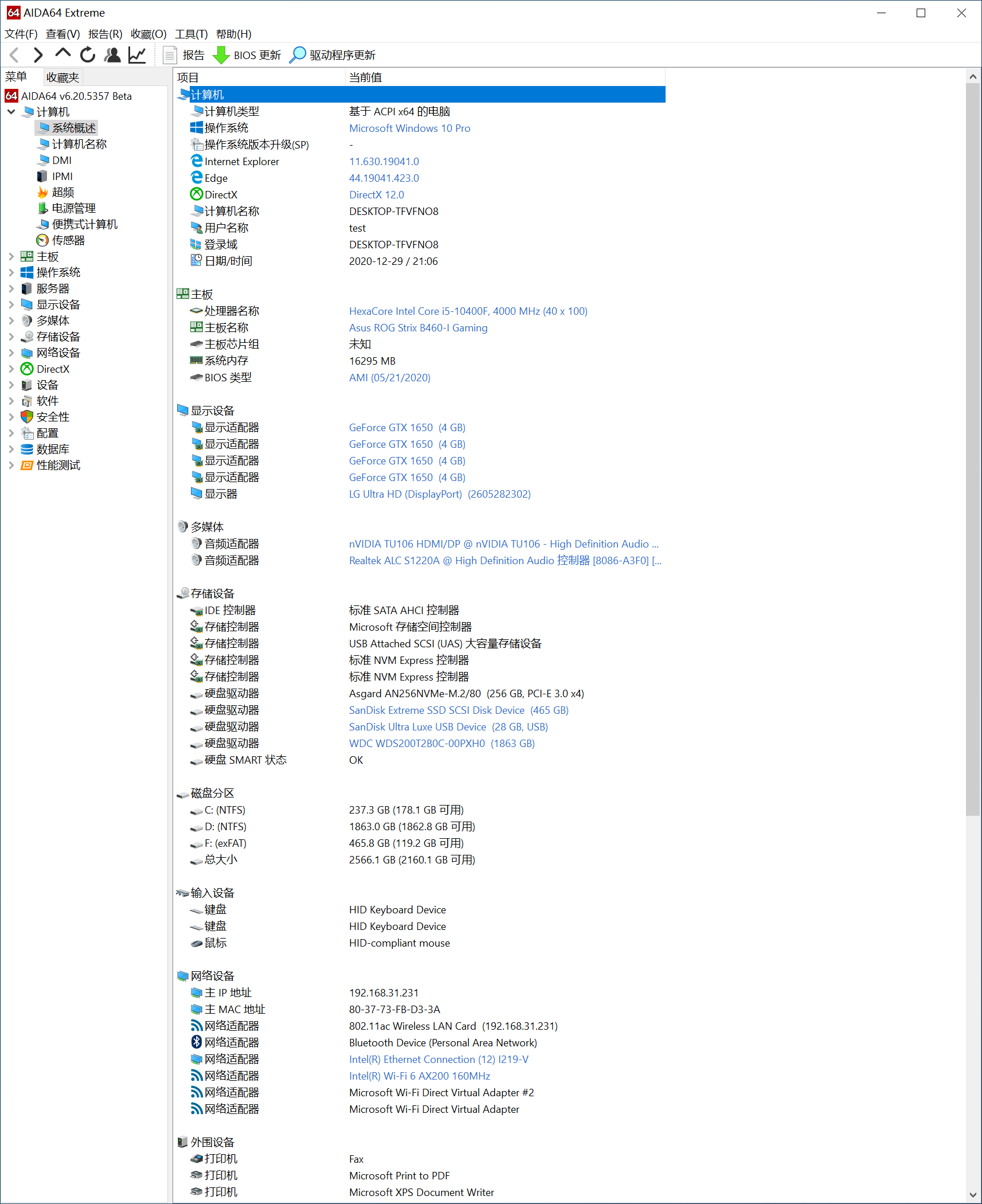Open the Intel(R) Ethernet Connection I219-V link
Image resolution: width=982 pixels, height=1204 pixels.
(439, 1060)
